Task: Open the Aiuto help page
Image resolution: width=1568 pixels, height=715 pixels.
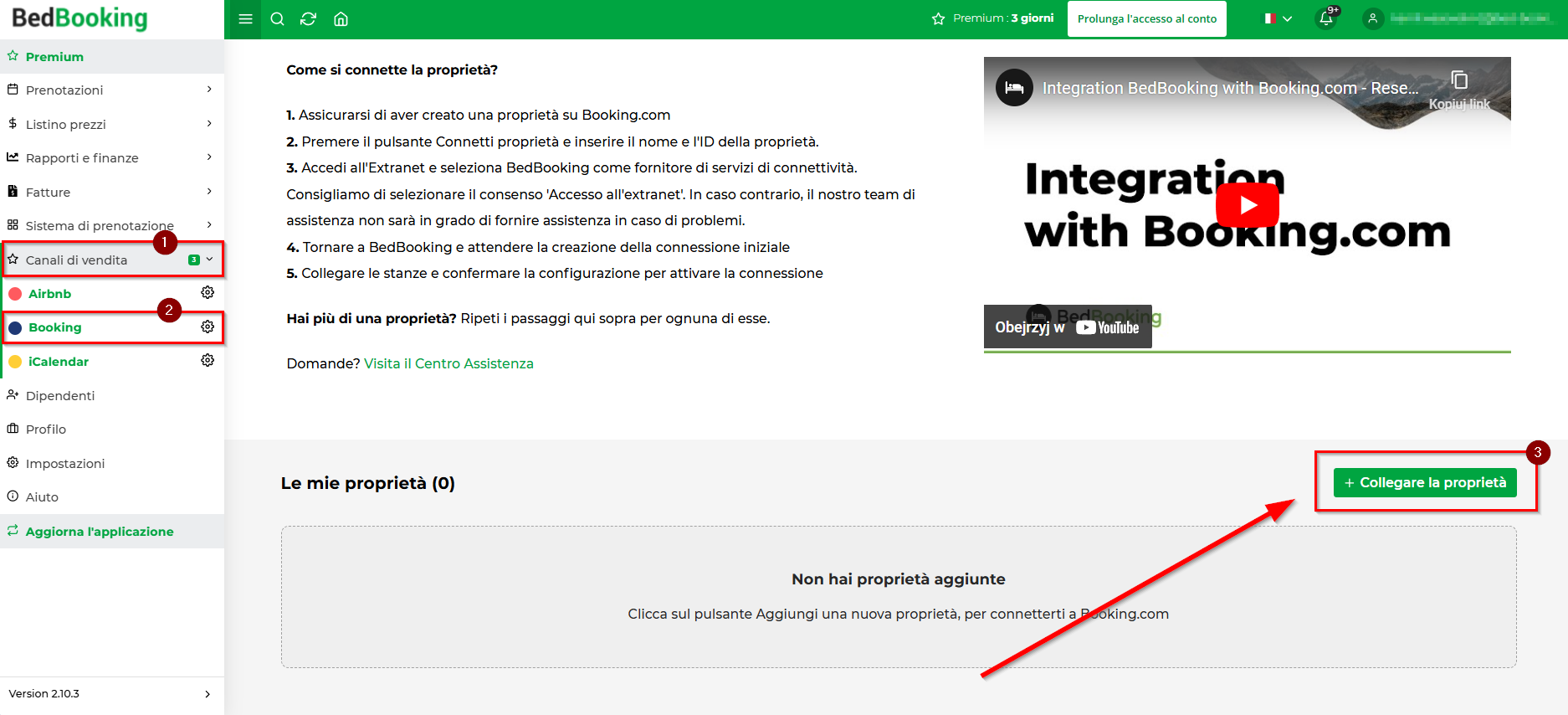Action: coord(112,496)
